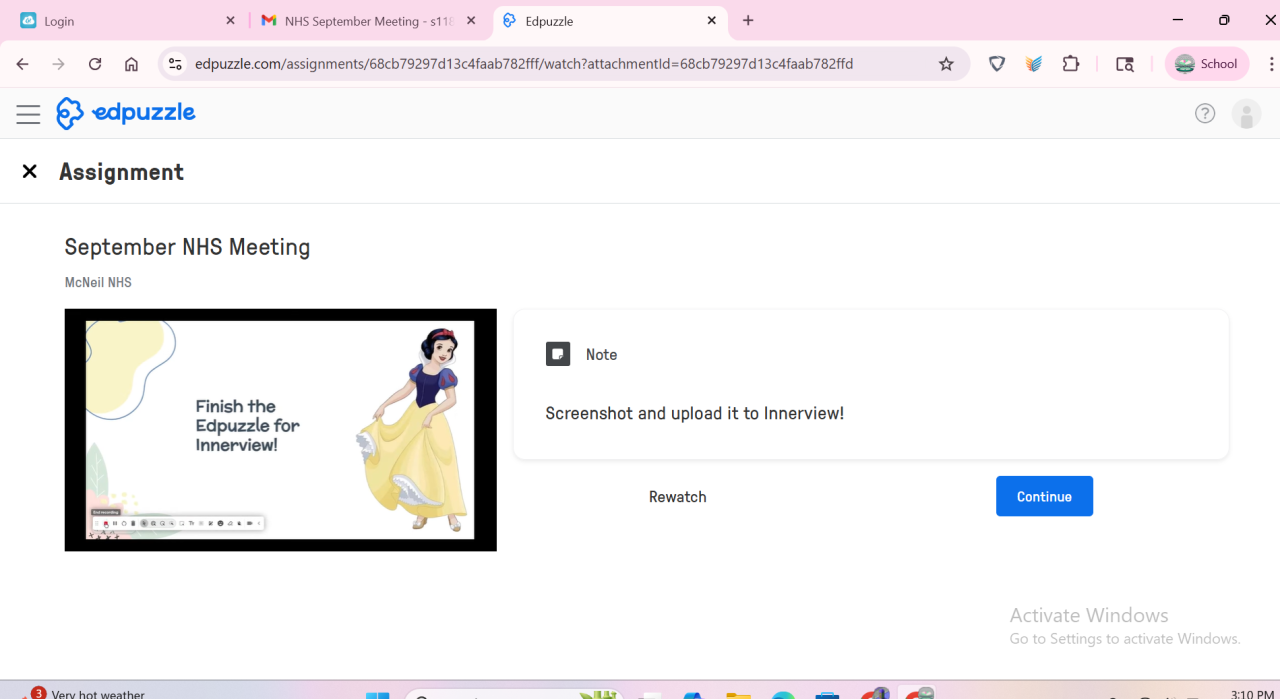Reload the Edpuzzle page
Screen dimensions: 1280x699
coord(95,64)
